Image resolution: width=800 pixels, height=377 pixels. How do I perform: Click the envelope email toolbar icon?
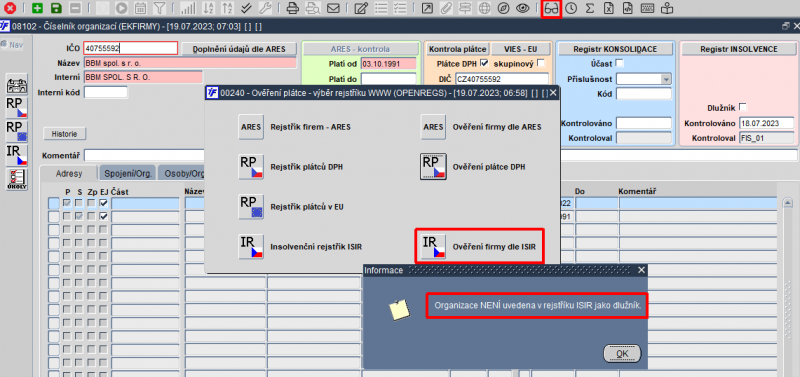point(333,8)
